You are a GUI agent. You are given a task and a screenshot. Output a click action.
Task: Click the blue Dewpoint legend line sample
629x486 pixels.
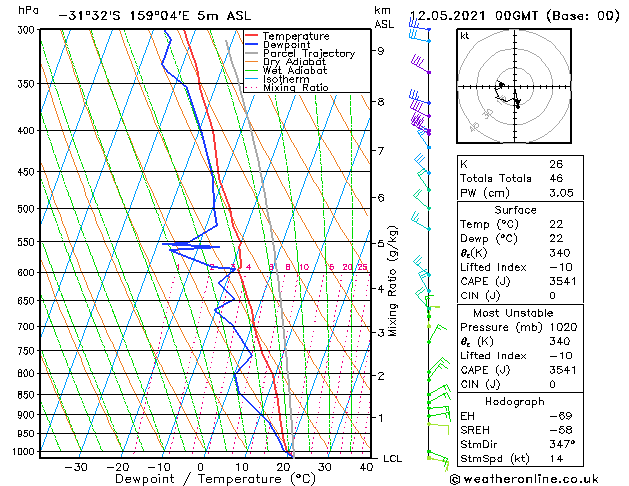252,44
